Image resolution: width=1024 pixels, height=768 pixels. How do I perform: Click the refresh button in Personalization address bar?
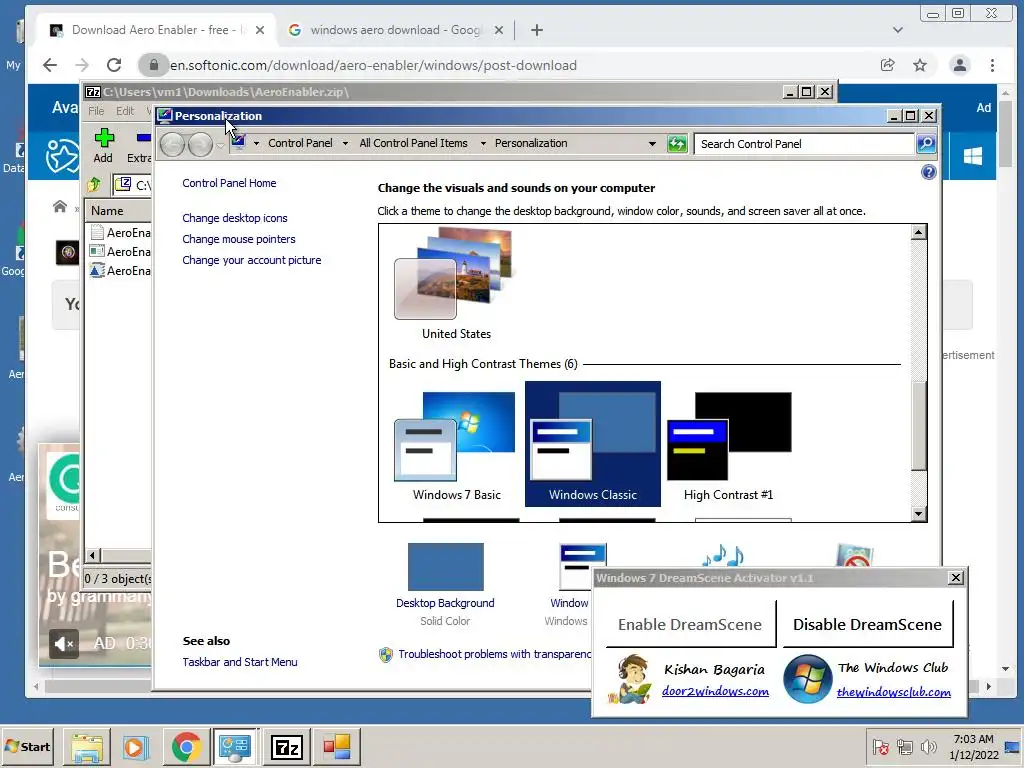tap(677, 144)
